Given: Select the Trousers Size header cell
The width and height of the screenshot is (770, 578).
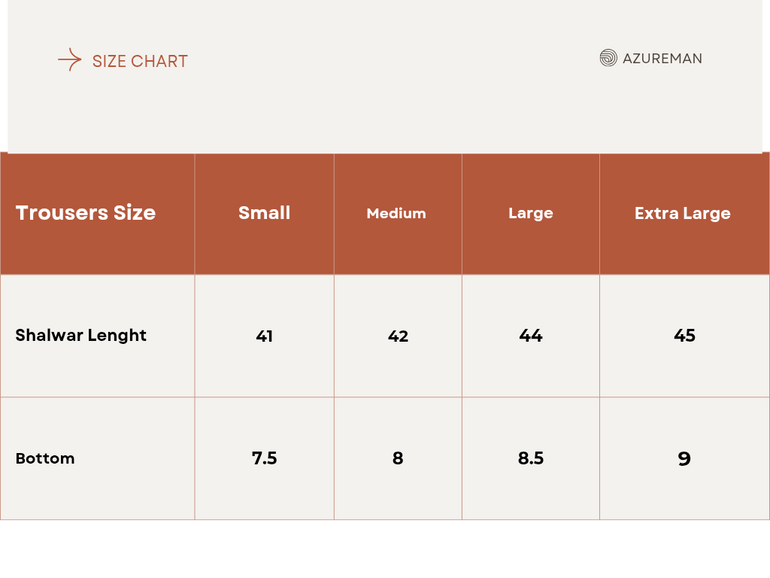Looking at the screenshot, I should [x=86, y=213].
